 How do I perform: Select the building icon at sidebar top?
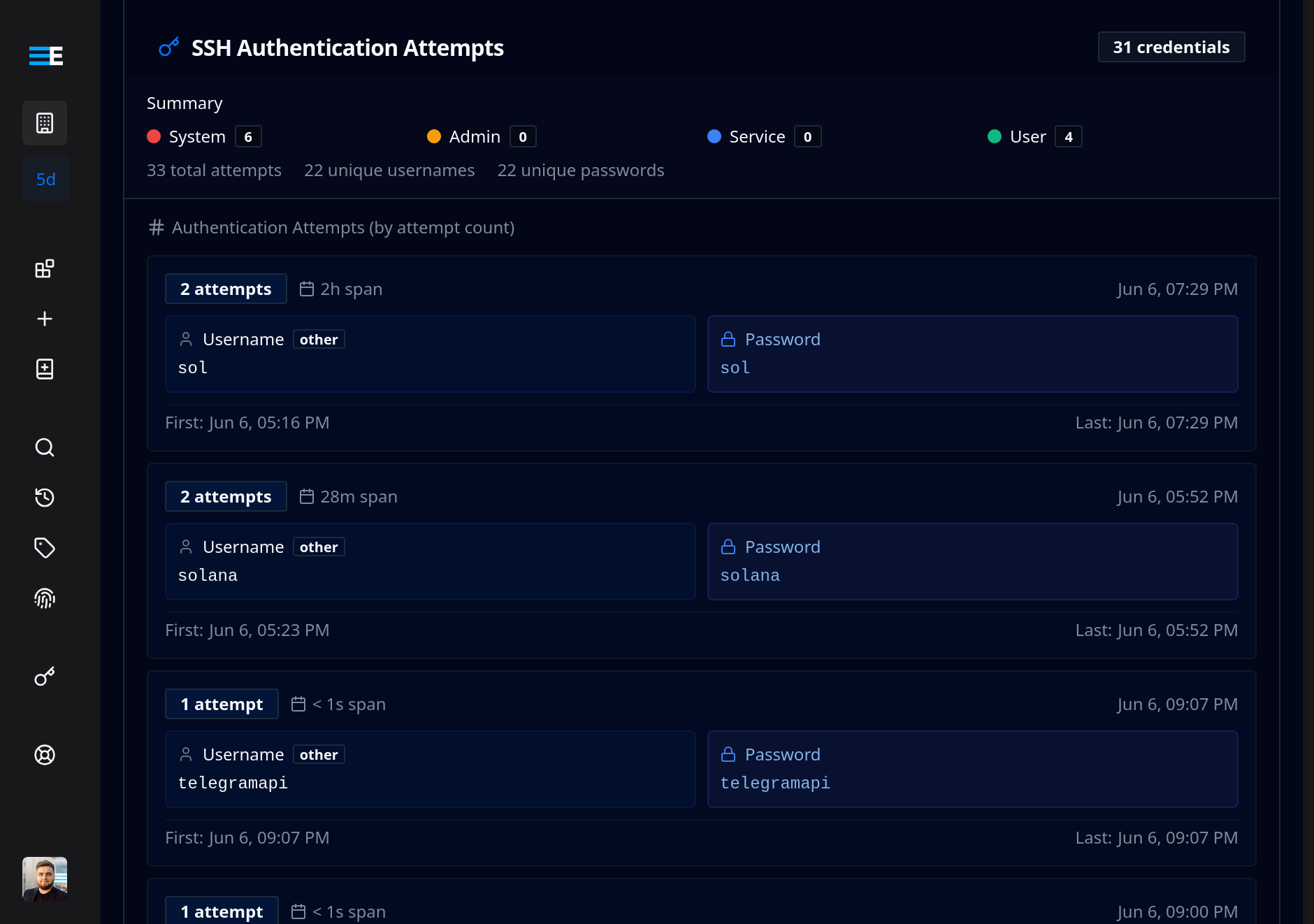click(x=44, y=123)
